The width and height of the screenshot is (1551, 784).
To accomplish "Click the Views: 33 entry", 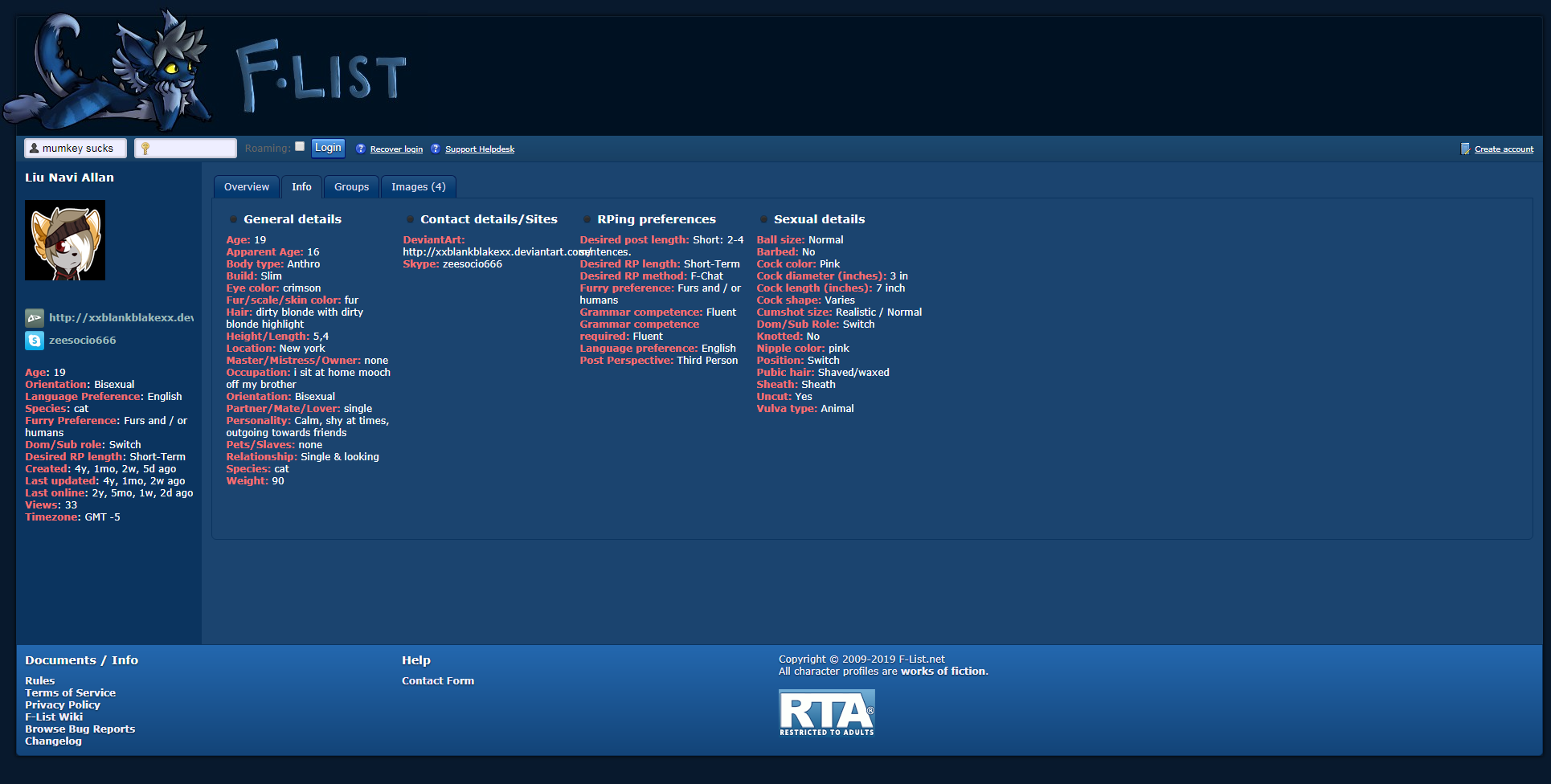I will click(x=51, y=505).
